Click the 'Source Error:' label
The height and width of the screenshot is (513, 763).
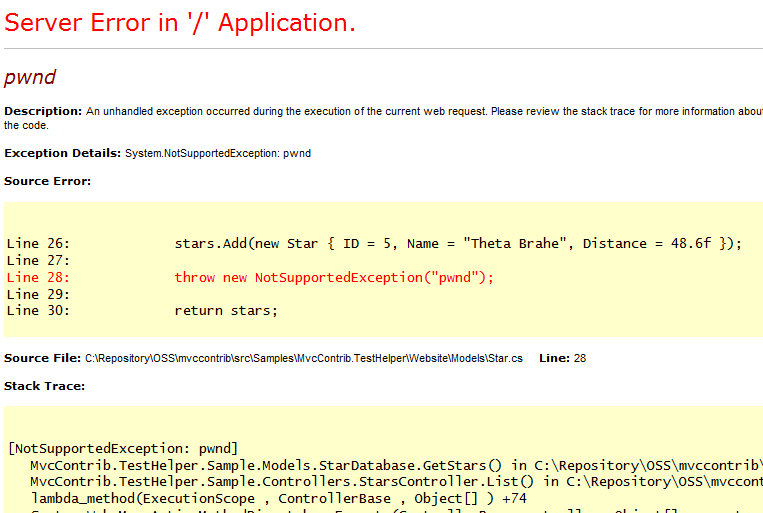click(47, 181)
